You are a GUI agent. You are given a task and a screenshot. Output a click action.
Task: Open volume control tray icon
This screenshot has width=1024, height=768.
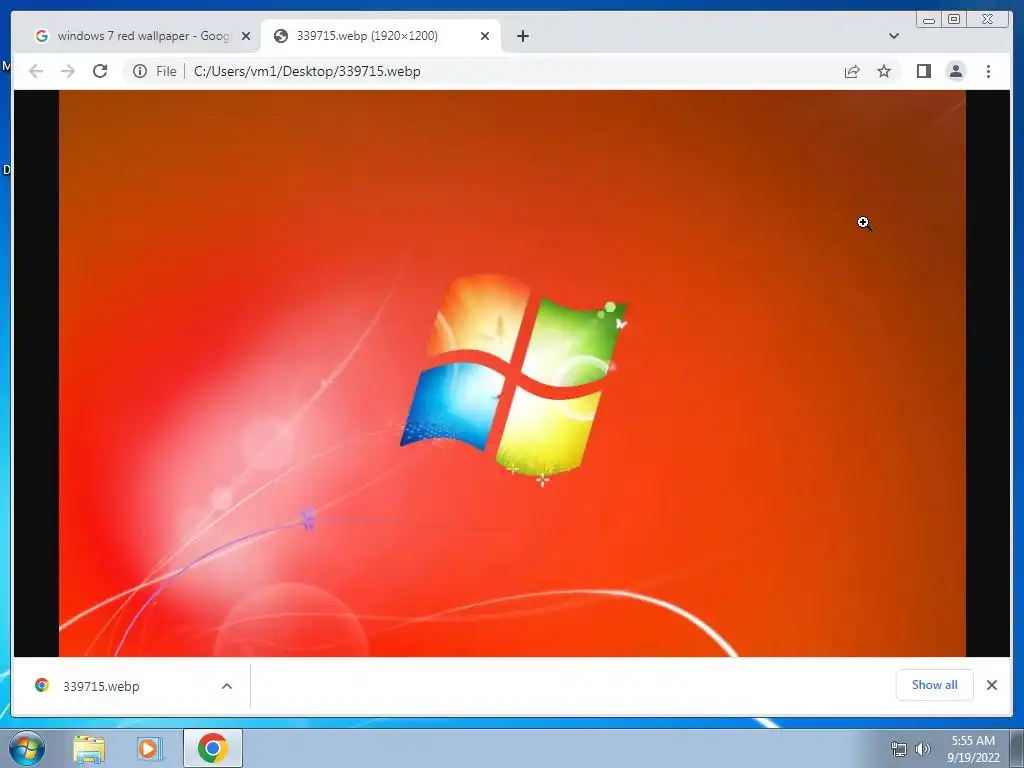(x=922, y=749)
